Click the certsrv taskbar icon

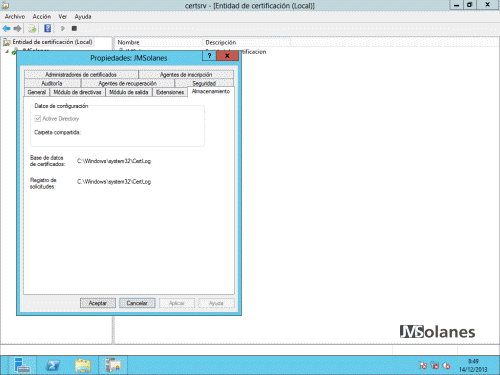(113, 365)
